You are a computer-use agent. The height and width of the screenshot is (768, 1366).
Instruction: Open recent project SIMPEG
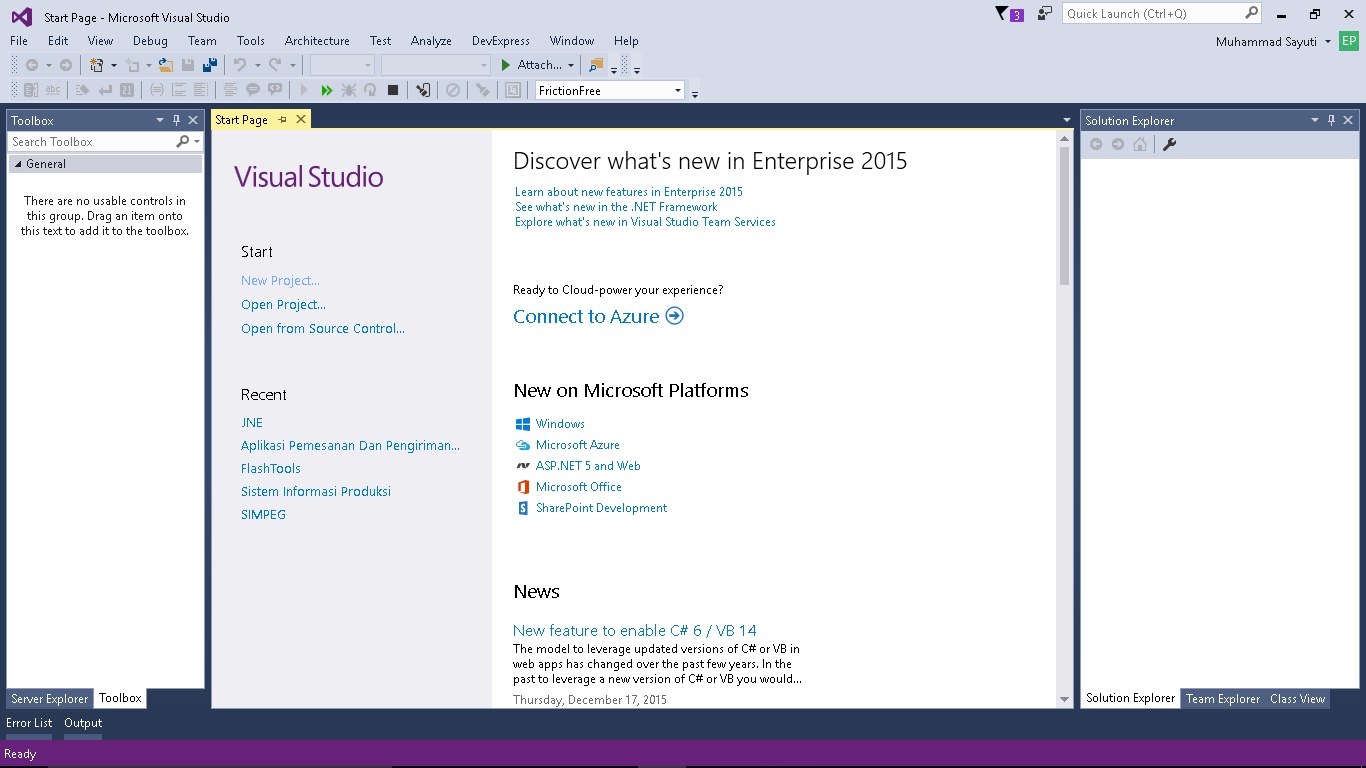click(x=263, y=515)
